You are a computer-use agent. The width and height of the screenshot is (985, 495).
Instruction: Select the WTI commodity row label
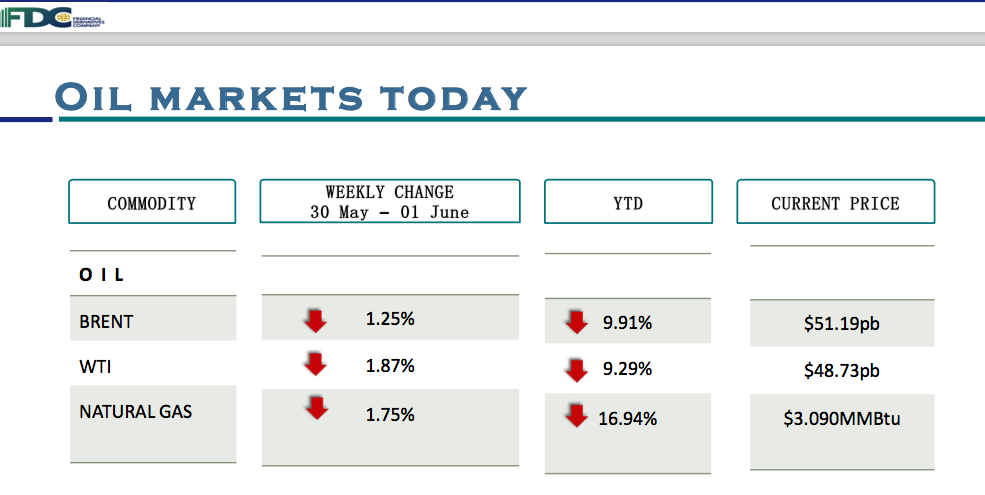pyautogui.click(x=96, y=367)
